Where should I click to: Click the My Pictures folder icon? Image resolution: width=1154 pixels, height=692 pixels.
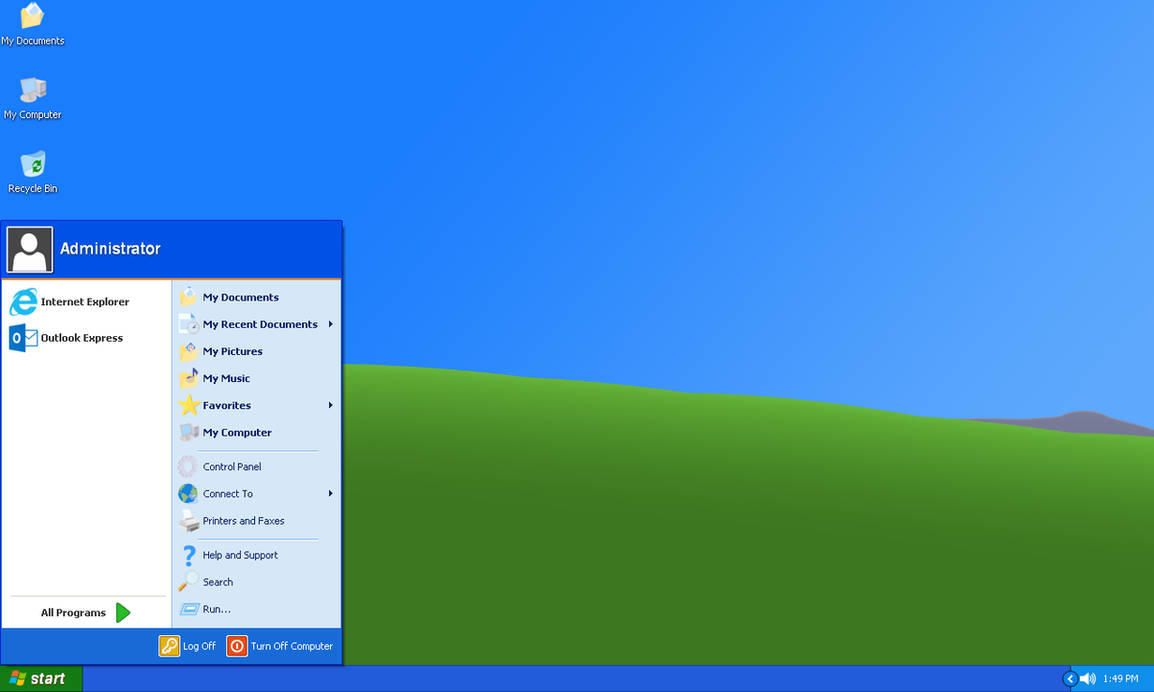(188, 351)
